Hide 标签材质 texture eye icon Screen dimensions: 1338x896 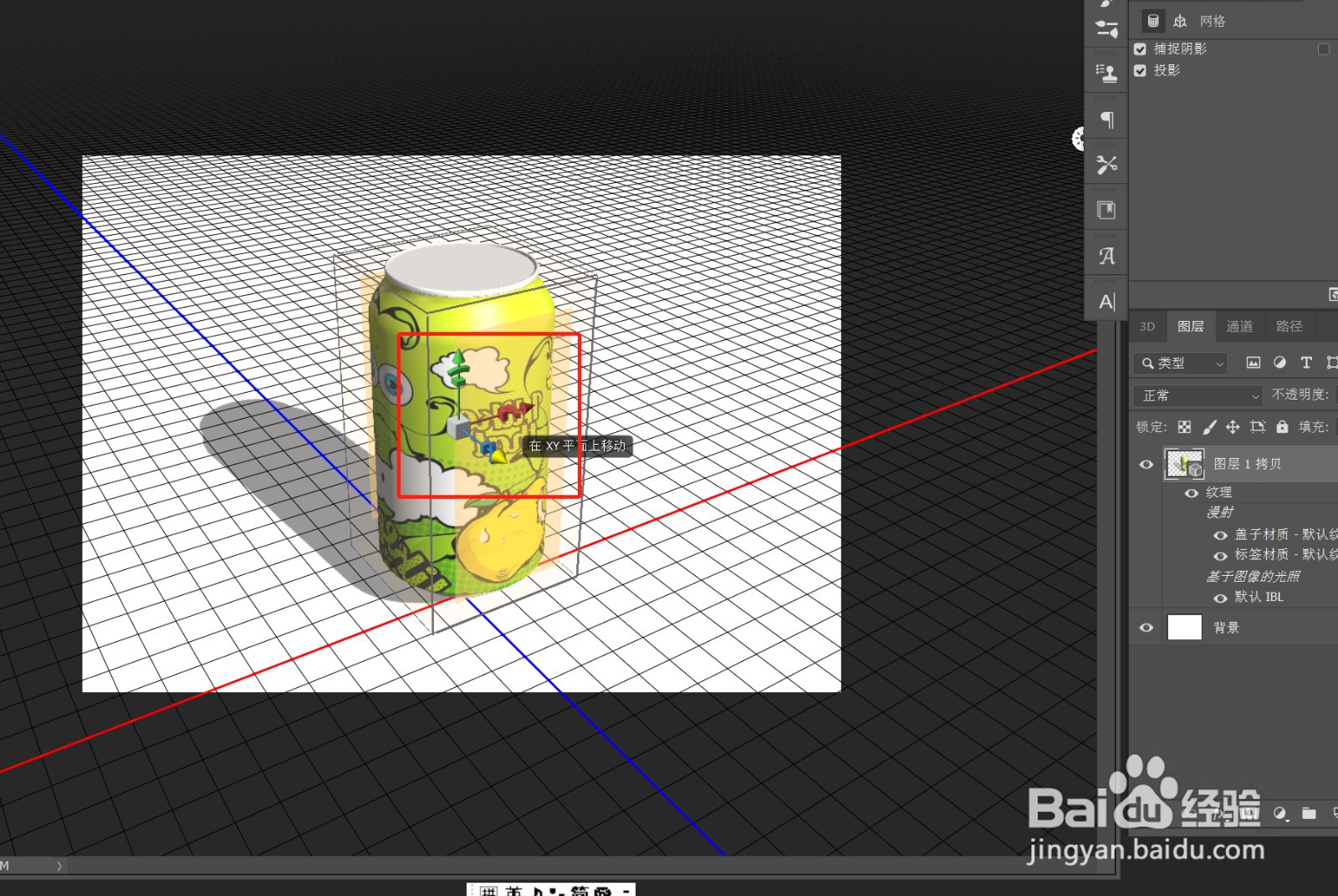(x=1220, y=556)
